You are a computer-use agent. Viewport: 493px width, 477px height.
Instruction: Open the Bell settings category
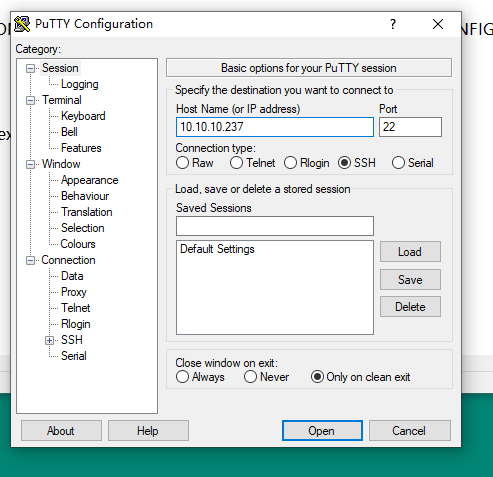tap(69, 132)
